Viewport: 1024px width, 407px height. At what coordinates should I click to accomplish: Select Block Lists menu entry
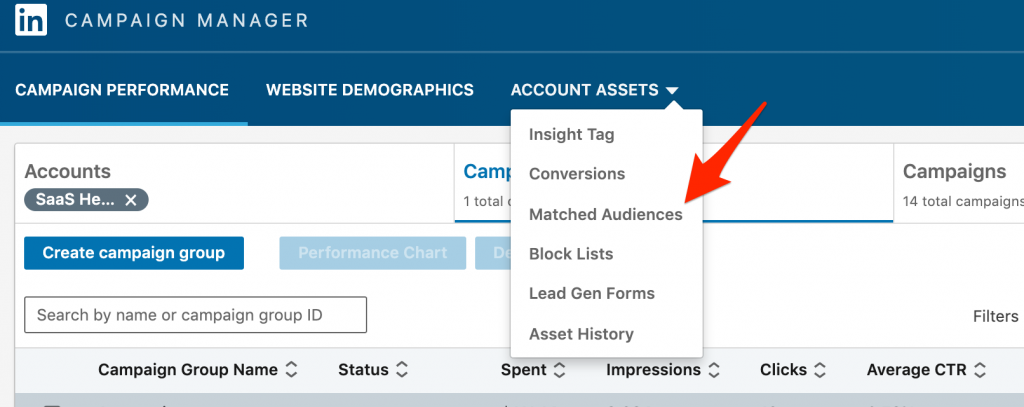tap(571, 254)
